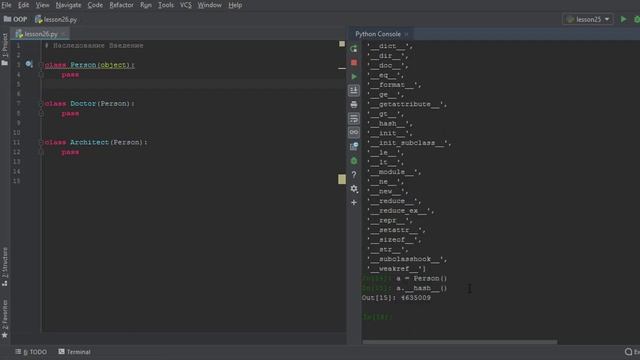
Task: Select the lesson26.py editor tab
Action: [x=40, y=34]
